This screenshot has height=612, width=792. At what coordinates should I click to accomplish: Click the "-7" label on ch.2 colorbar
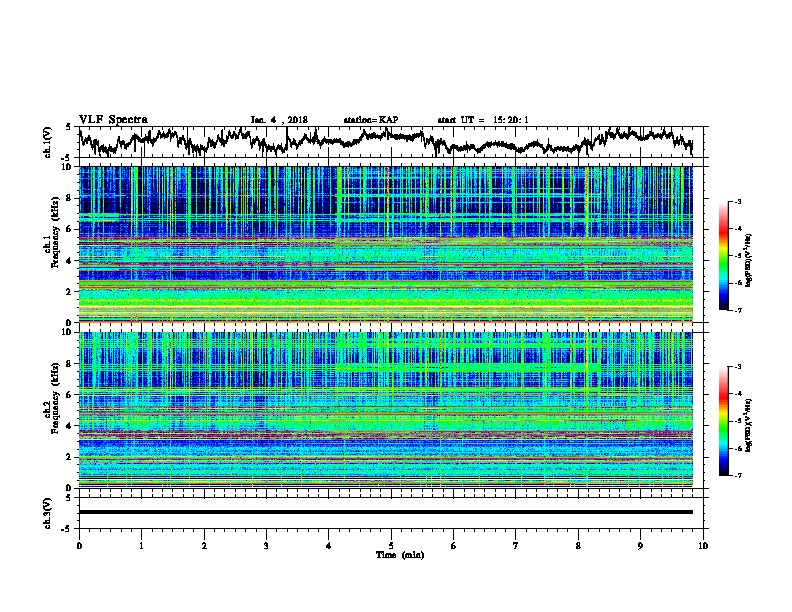click(x=738, y=476)
